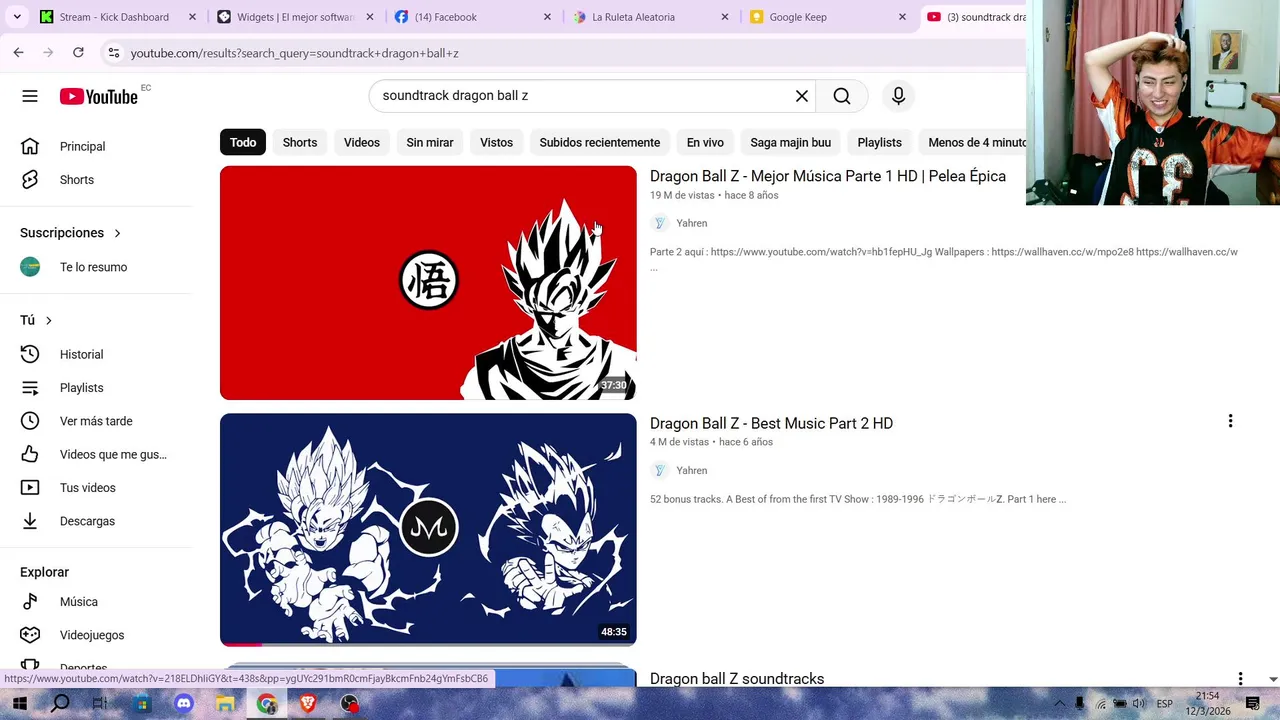The height and width of the screenshot is (720, 1280).
Task: Open the blue Goku and Vegeta thumbnail
Action: tap(428, 530)
